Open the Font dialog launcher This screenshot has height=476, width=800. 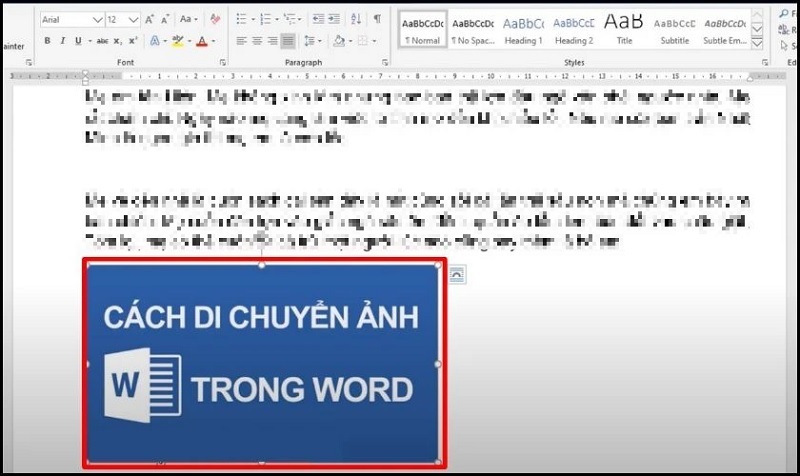pos(222,62)
